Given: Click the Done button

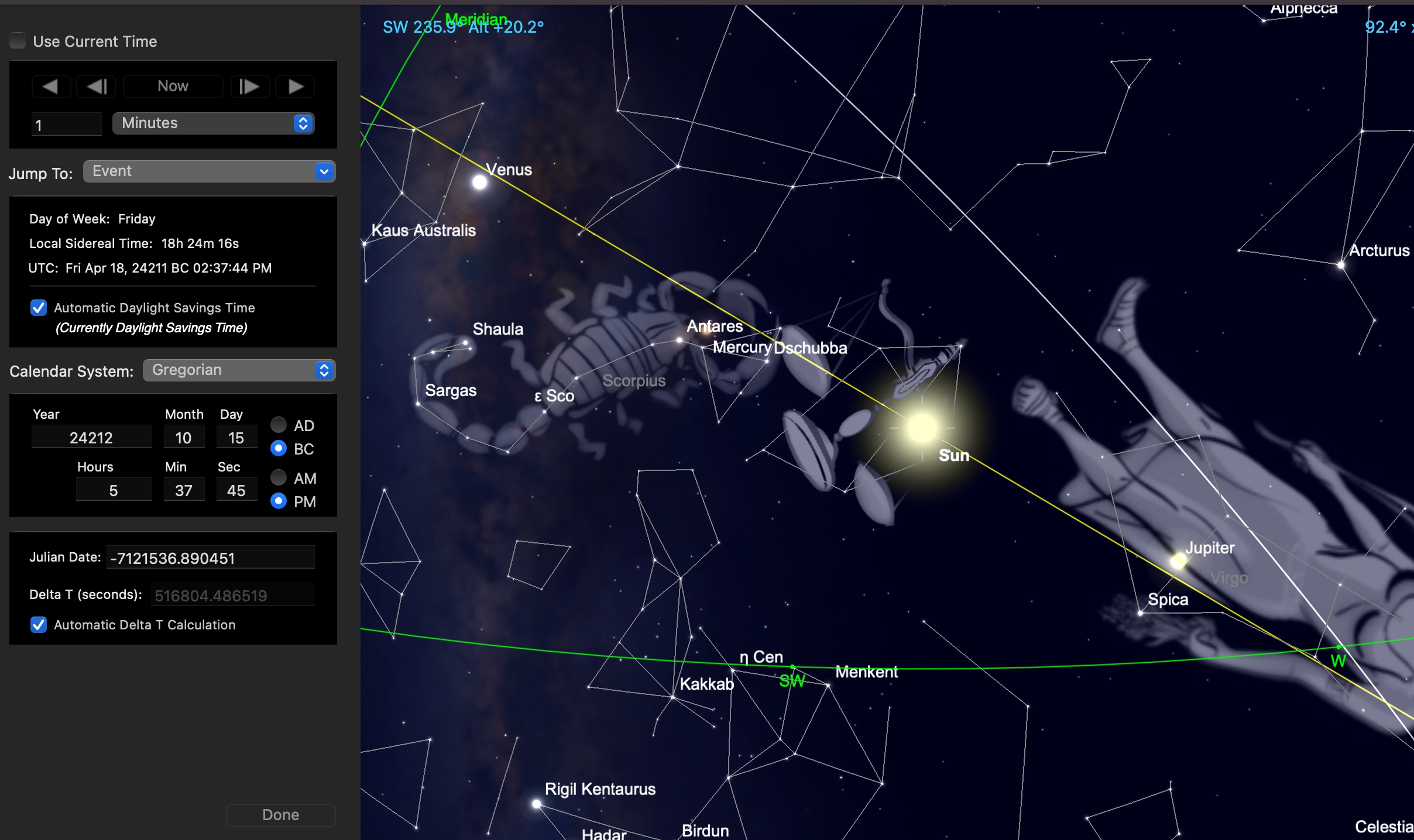Looking at the screenshot, I should coord(280,815).
